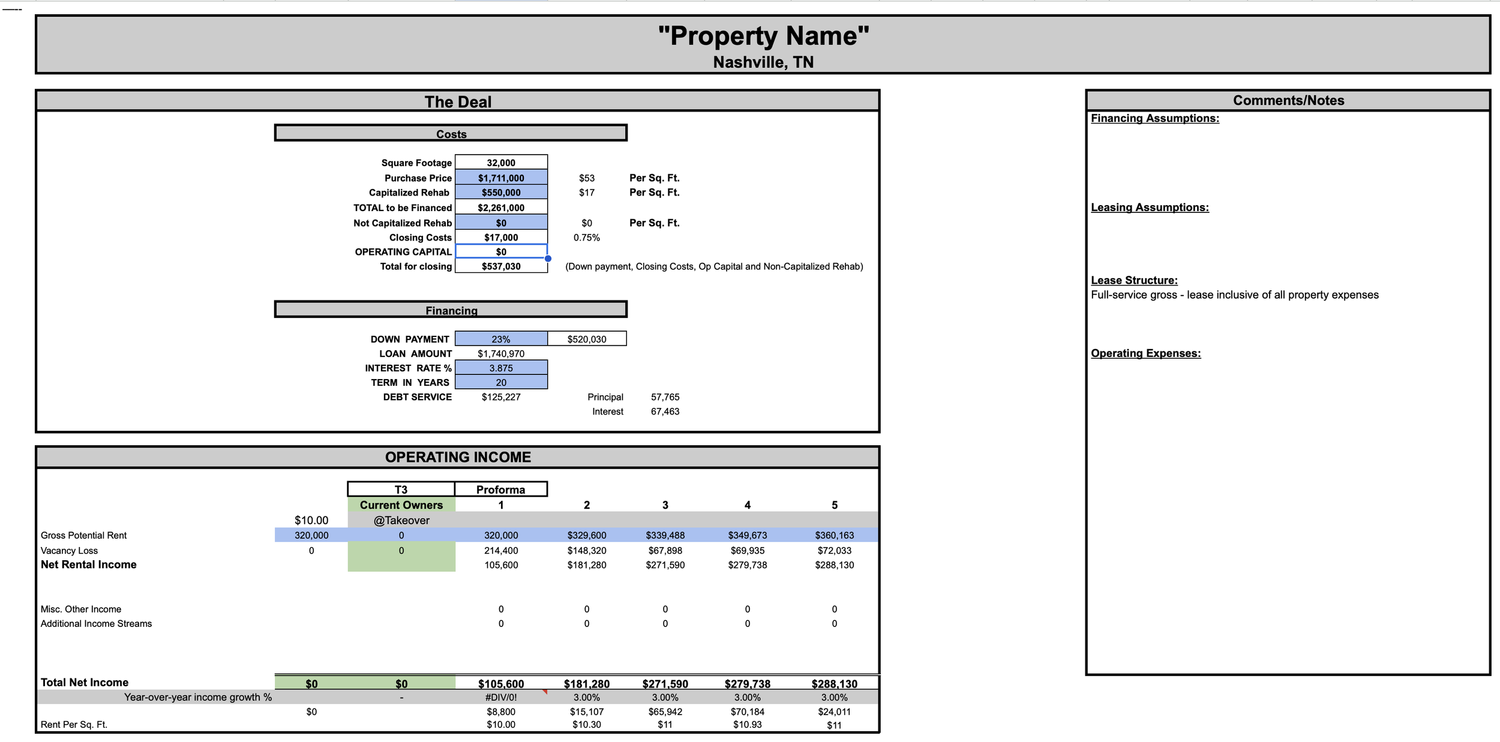Select Year-over-year income growth % label
The image size is (1500, 742).
pos(198,697)
